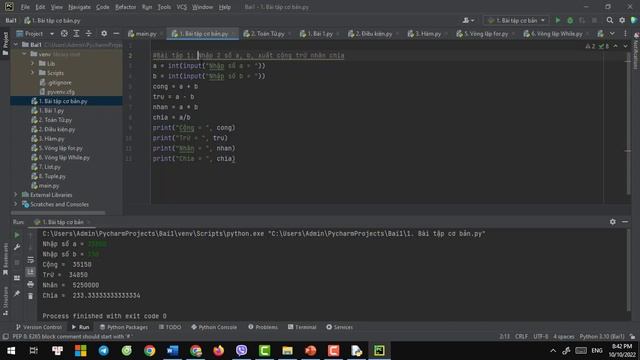Image resolution: width=640 pixels, height=360 pixels.
Task: Open Viber from the taskbar
Action: [241, 351]
